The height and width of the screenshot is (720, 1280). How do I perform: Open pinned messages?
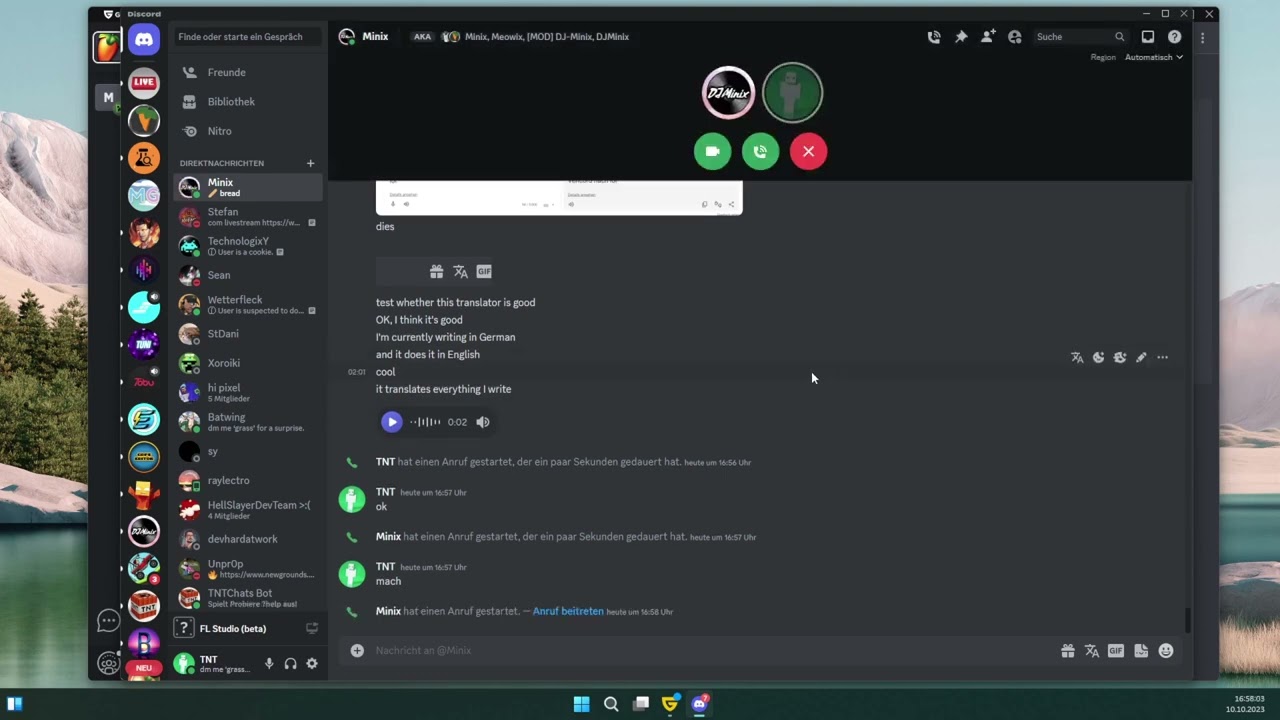point(961,37)
